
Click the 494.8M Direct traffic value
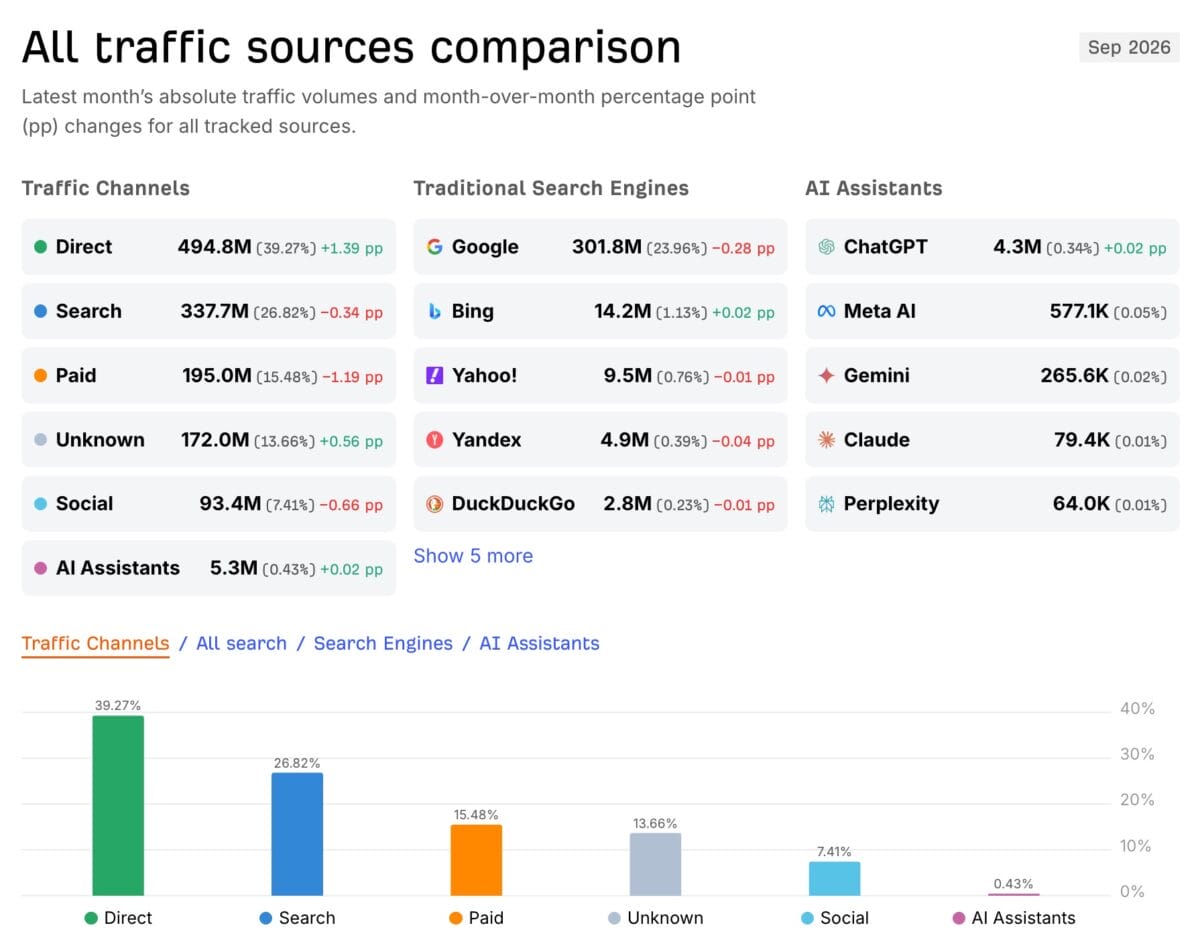[x=215, y=247]
